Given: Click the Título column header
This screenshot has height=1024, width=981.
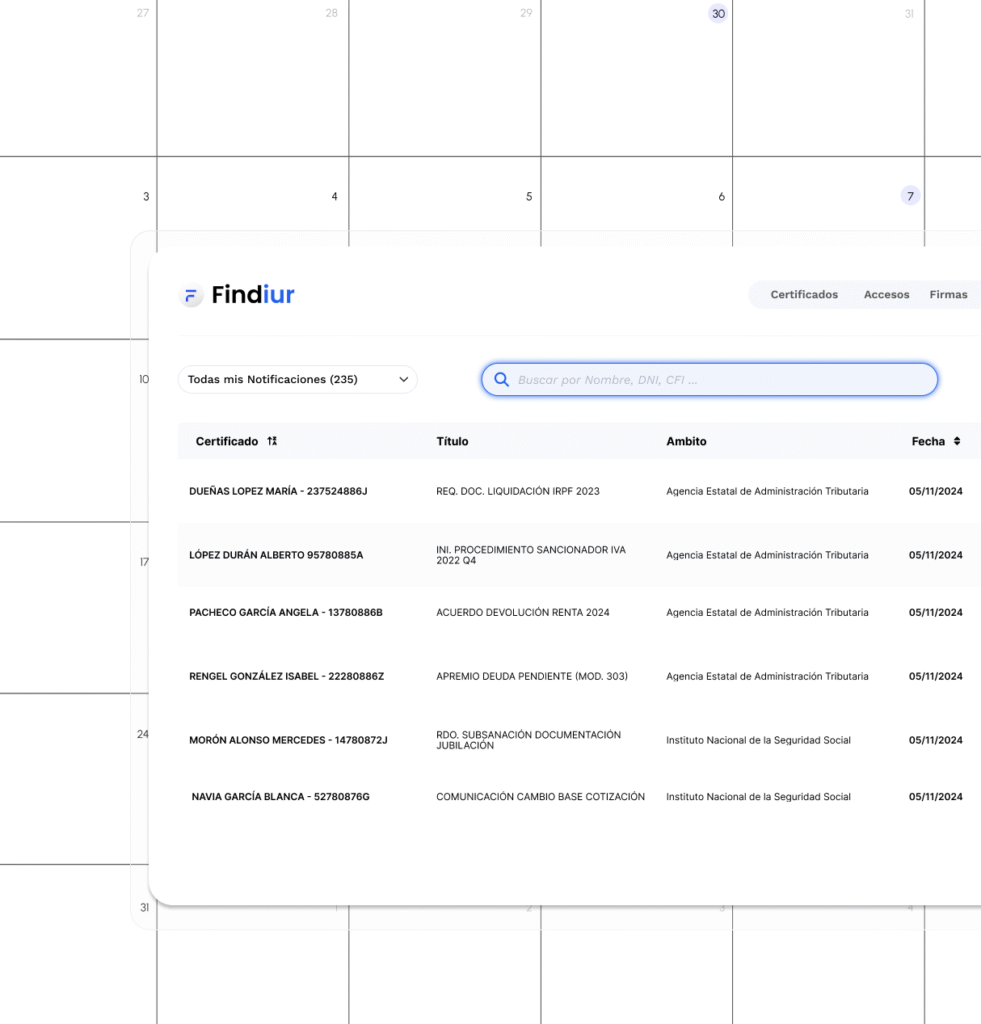Looking at the screenshot, I should tap(452, 441).
